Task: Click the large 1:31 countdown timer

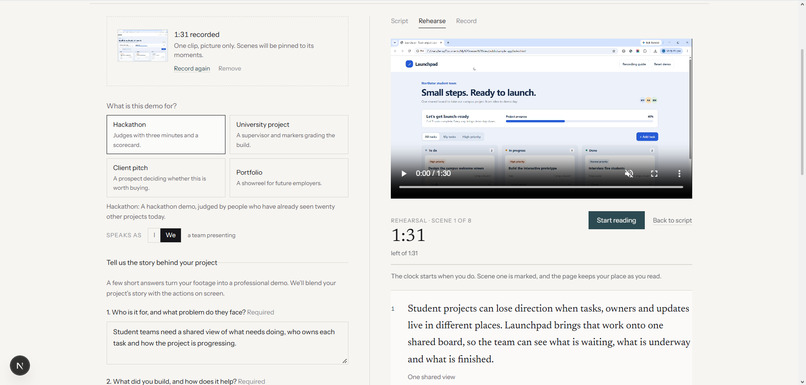Action: click(x=408, y=235)
